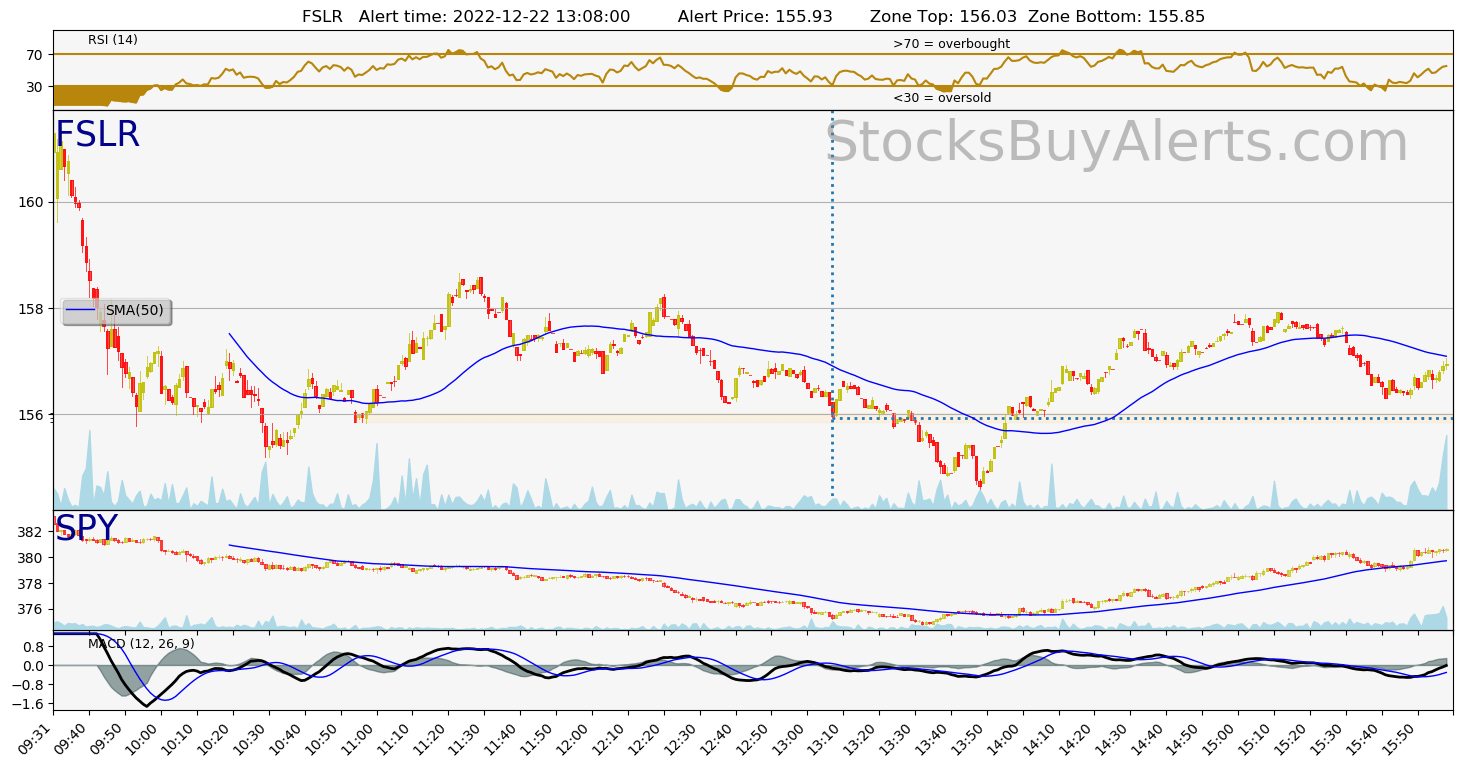Click the 10:30 time axis label

[251, 738]
